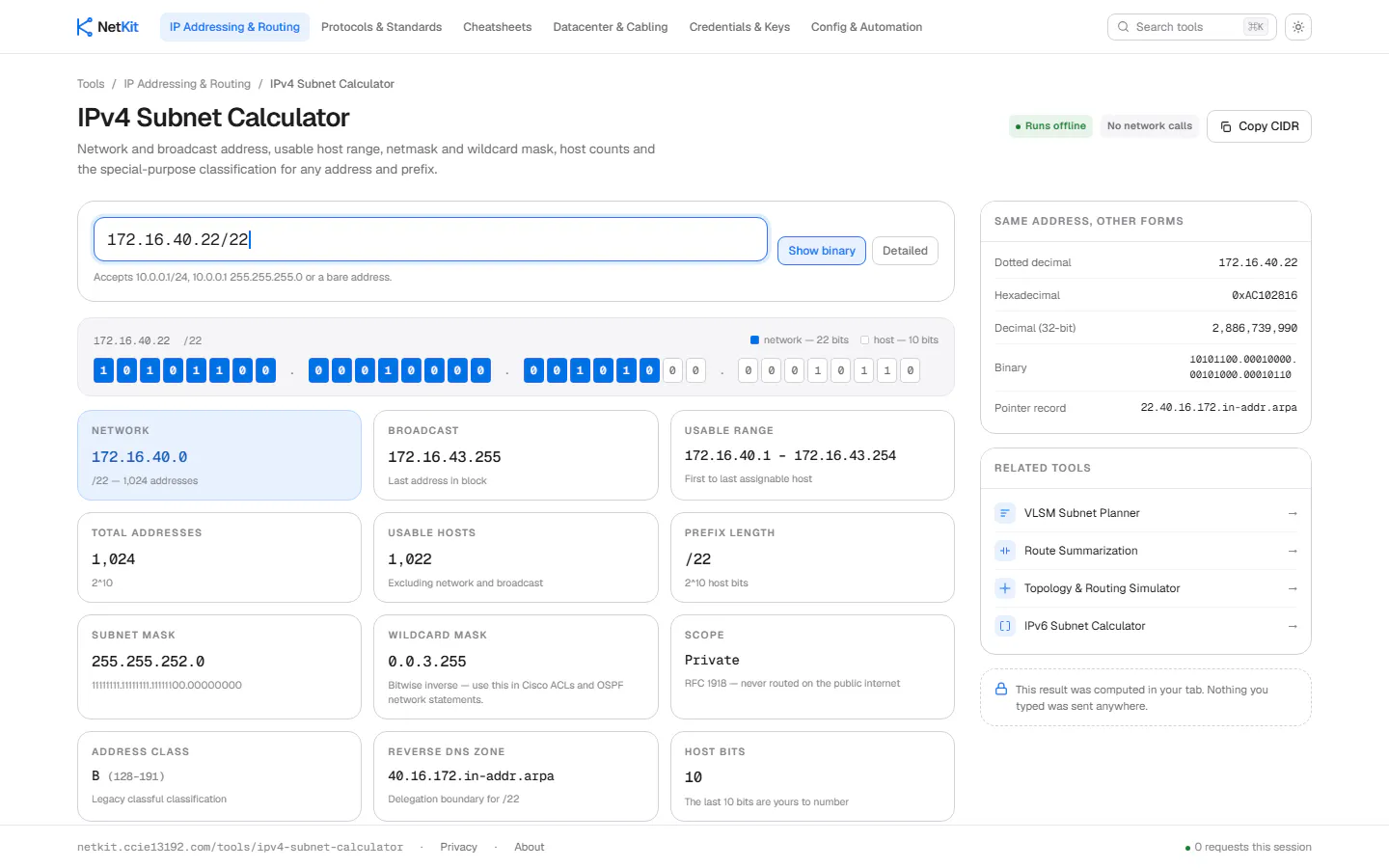Screen dimensions: 1389x868
Task: Click the No network calls badge
Action: (1150, 126)
